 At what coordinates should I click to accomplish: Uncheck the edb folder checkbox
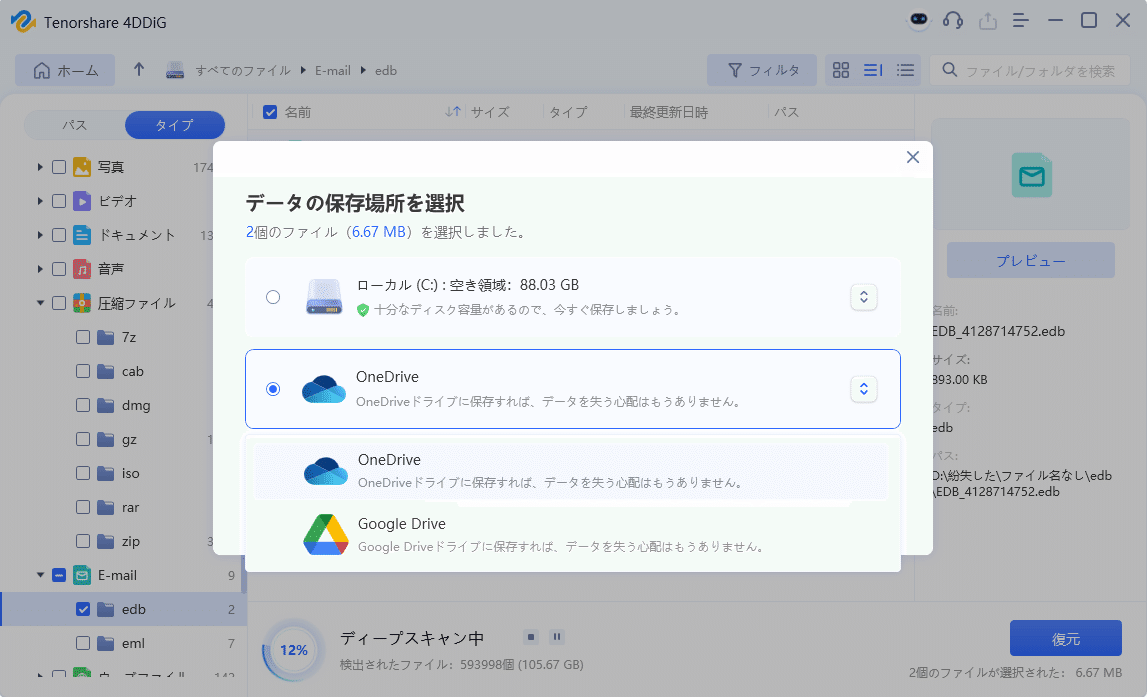(83, 609)
